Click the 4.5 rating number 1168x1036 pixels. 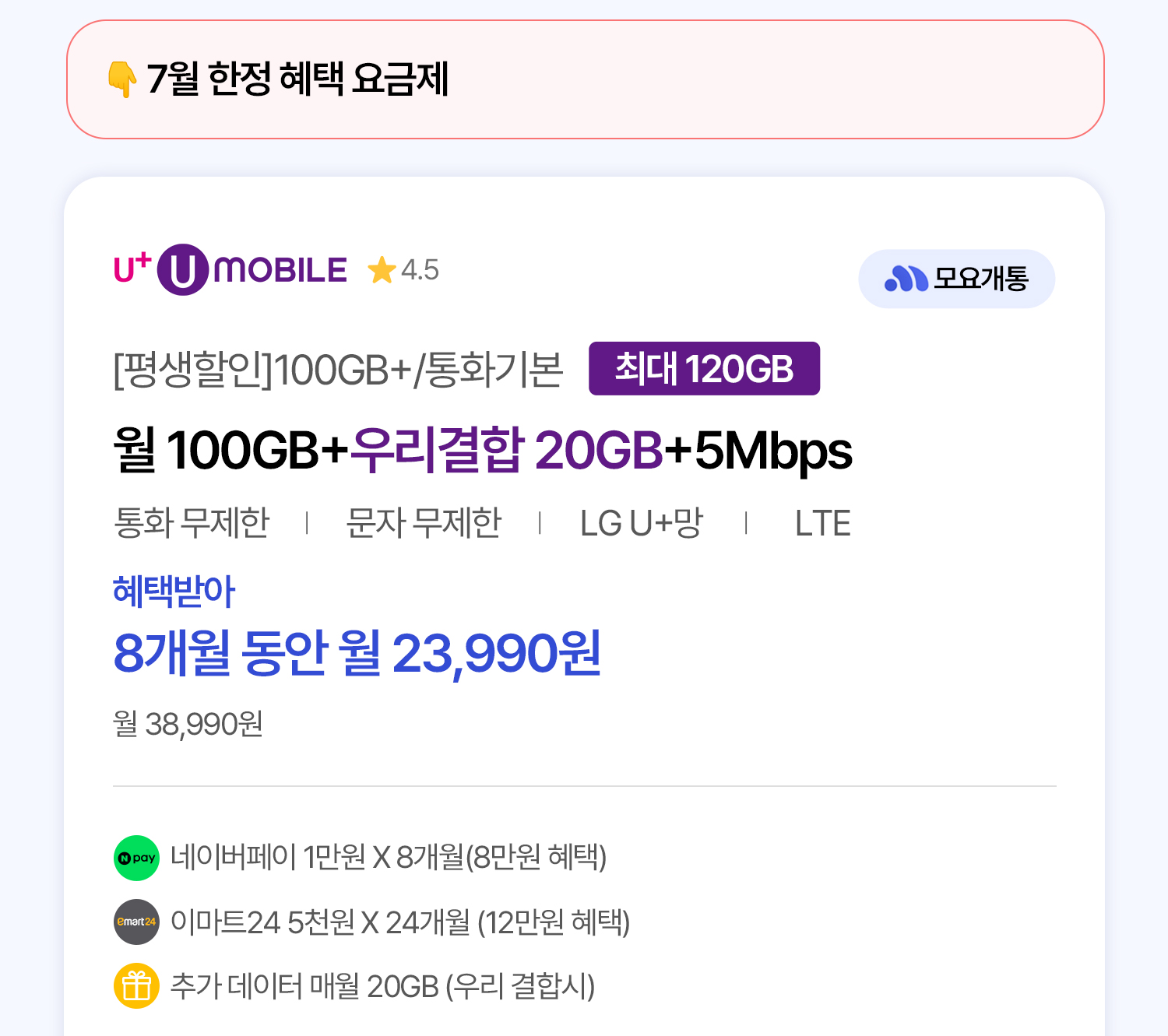click(x=420, y=270)
